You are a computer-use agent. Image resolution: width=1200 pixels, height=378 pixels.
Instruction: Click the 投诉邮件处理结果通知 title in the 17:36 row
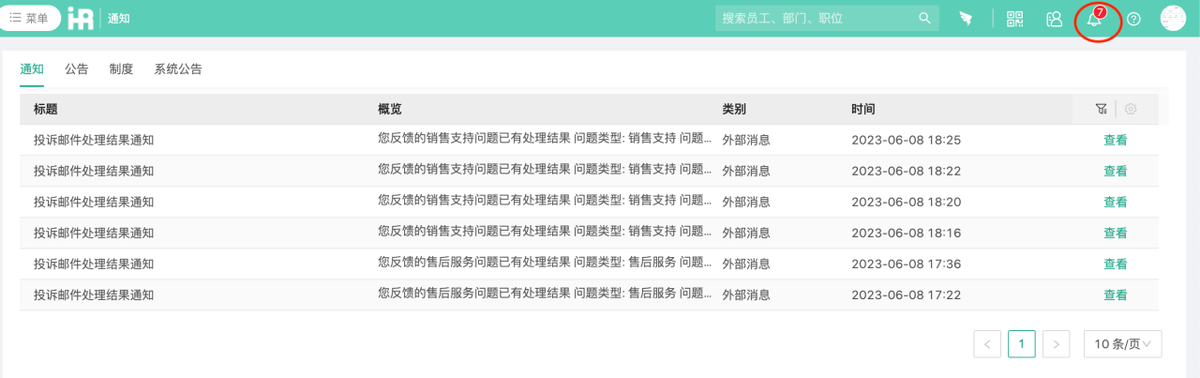(94, 264)
